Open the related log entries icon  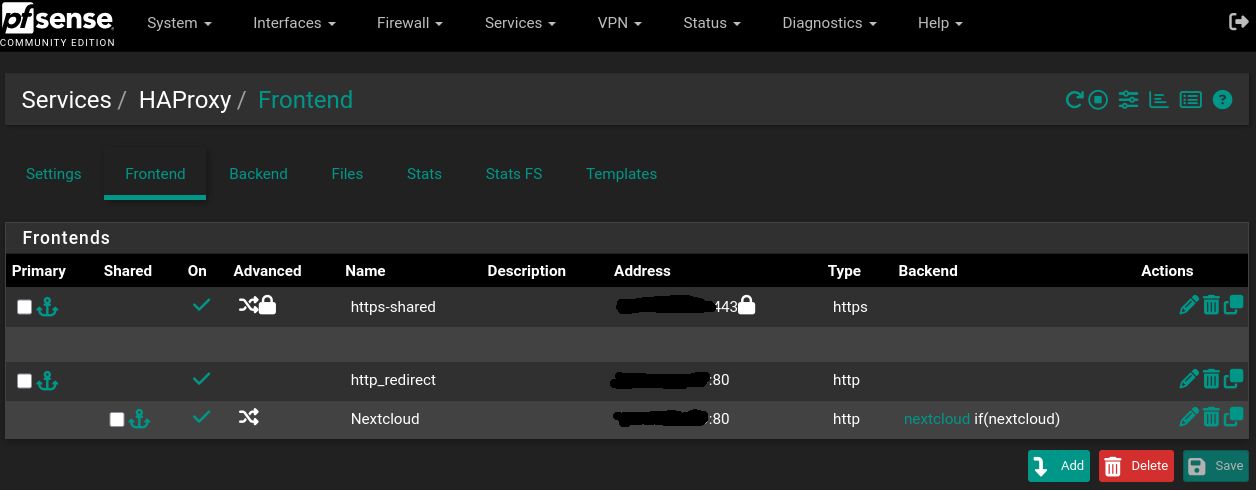point(1190,100)
